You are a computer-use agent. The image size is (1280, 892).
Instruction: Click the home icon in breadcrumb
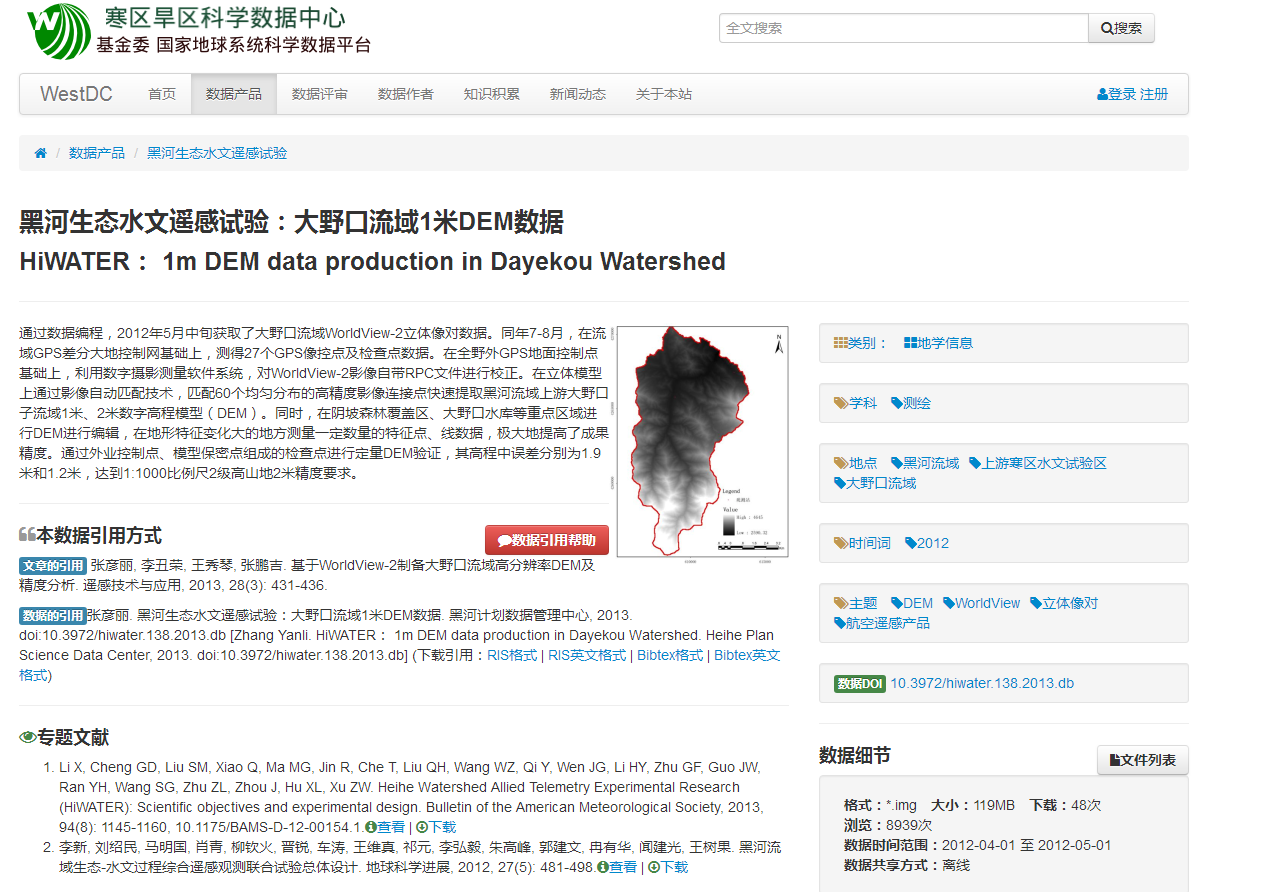pyautogui.click(x=41, y=153)
